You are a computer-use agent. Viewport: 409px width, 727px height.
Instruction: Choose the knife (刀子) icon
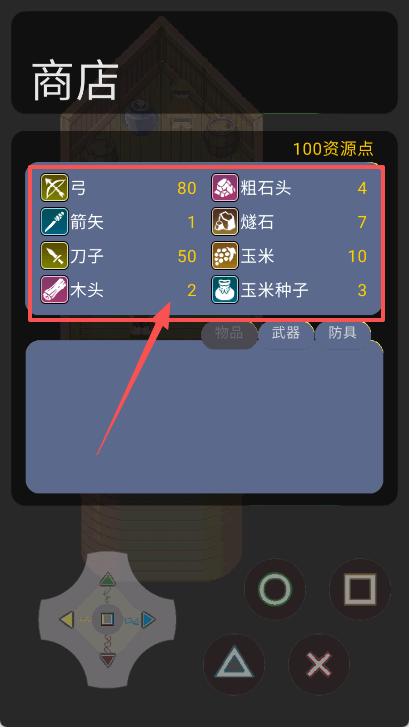(x=54, y=256)
